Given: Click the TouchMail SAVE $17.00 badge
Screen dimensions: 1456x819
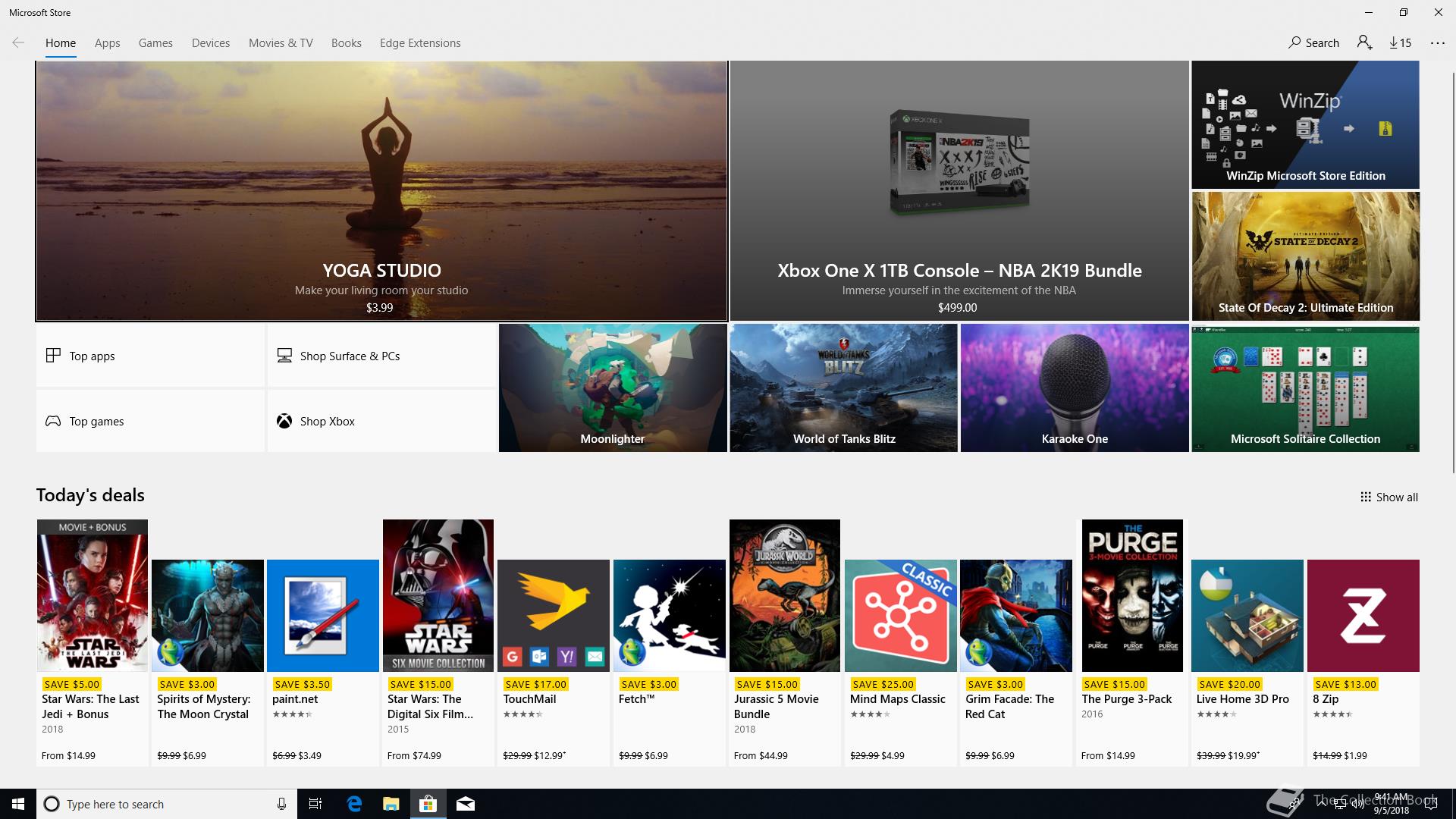Looking at the screenshot, I should (536, 684).
